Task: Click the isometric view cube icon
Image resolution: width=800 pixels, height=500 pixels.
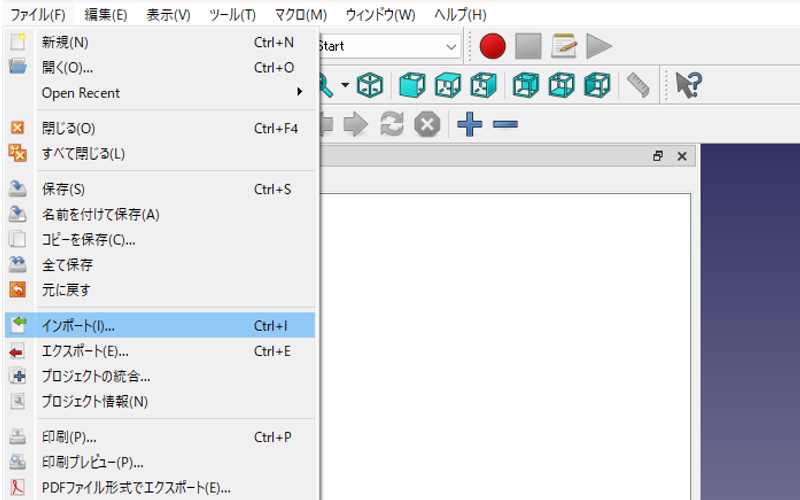Action: pyautogui.click(x=371, y=85)
